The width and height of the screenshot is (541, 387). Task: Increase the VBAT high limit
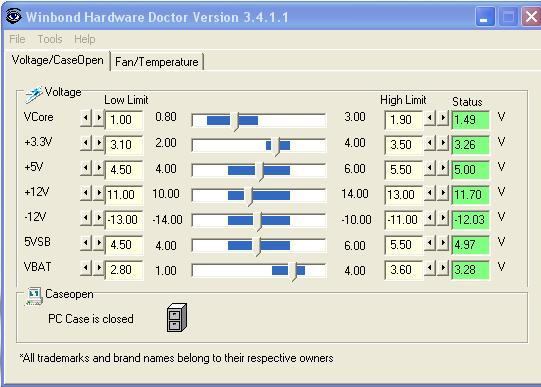pyautogui.click(x=443, y=268)
